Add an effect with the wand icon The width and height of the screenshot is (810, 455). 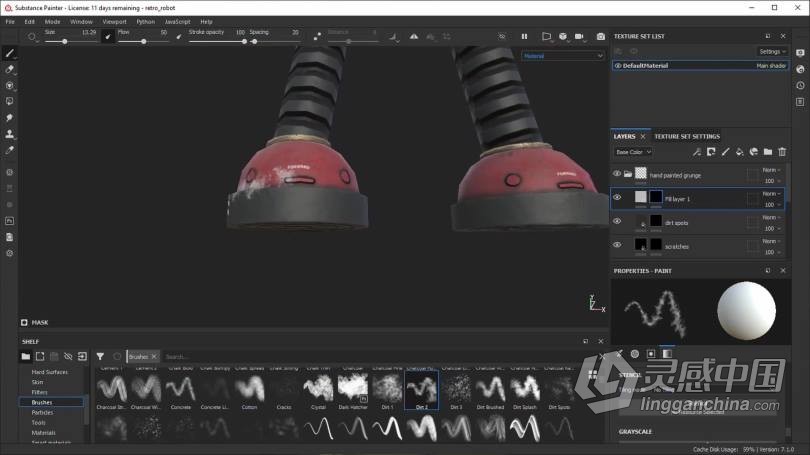point(697,152)
